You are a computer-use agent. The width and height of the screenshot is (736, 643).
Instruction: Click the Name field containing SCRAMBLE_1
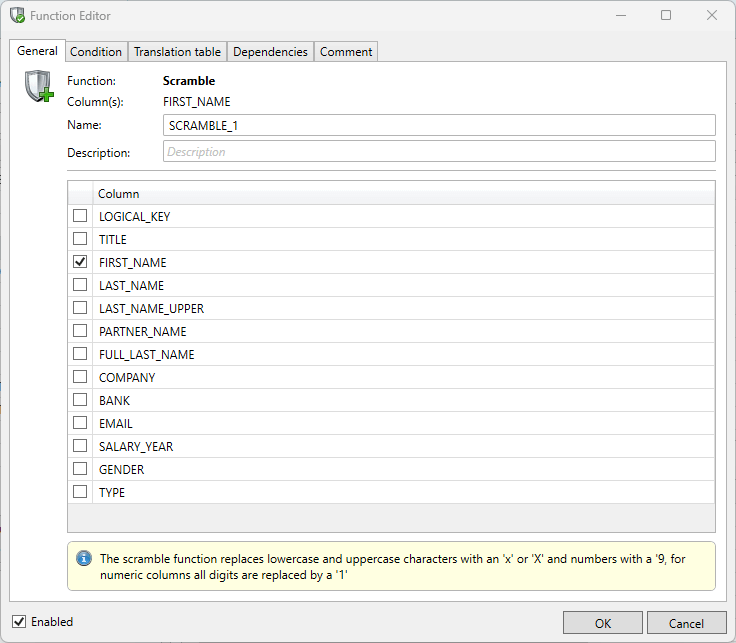tap(439, 125)
